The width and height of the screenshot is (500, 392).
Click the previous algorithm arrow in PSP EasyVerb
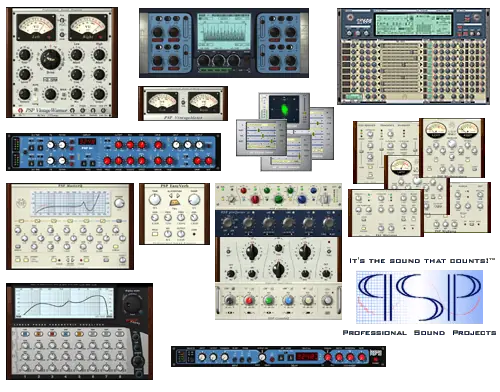(x=170, y=196)
